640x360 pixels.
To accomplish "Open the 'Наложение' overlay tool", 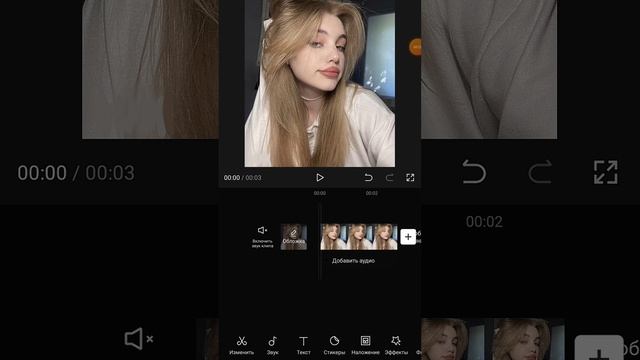I will 365,345.
